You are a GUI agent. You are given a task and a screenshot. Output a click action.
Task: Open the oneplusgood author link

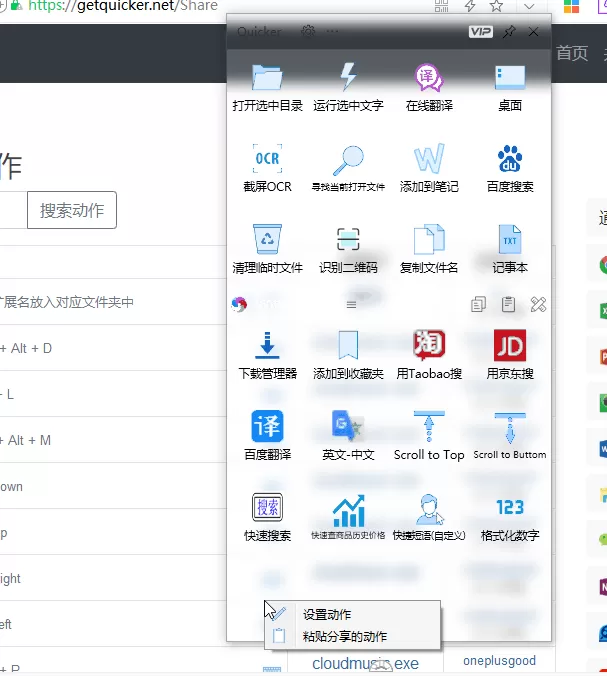coord(499,660)
